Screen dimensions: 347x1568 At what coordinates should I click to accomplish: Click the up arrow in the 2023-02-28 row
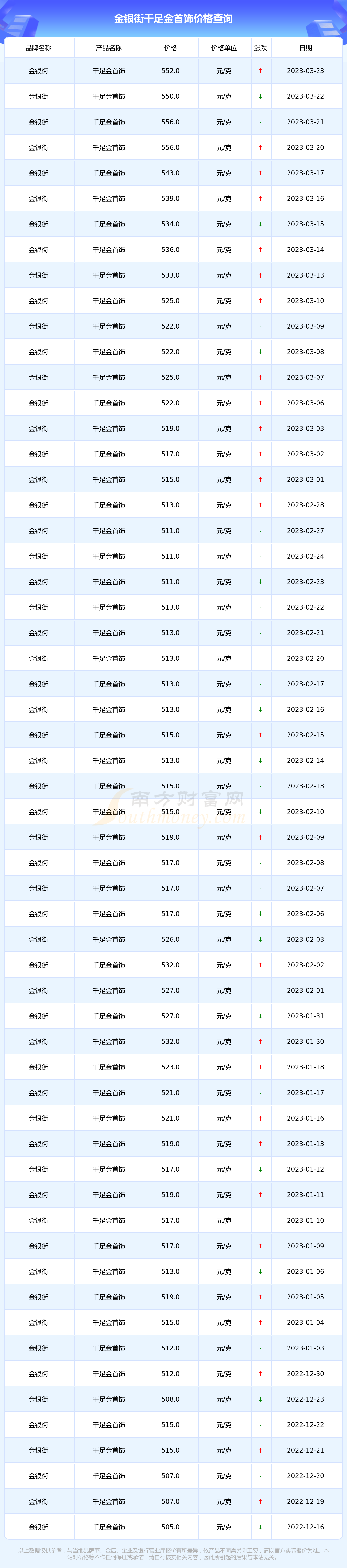[x=260, y=506]
